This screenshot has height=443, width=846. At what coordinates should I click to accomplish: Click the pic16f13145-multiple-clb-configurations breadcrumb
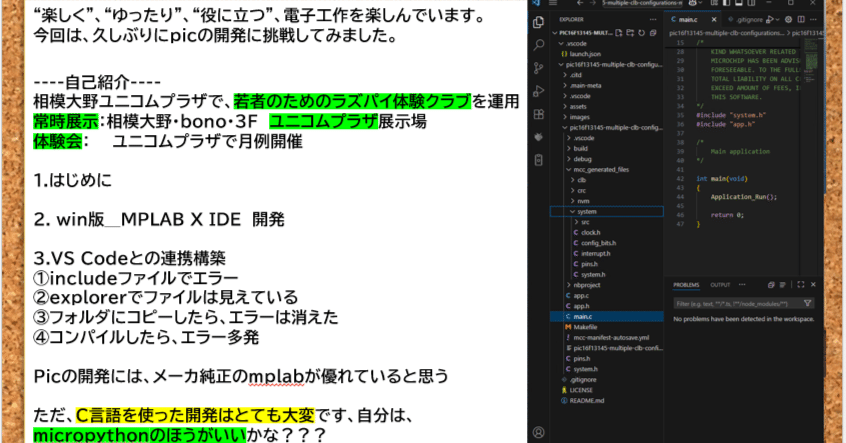click(x=727, y=33)
